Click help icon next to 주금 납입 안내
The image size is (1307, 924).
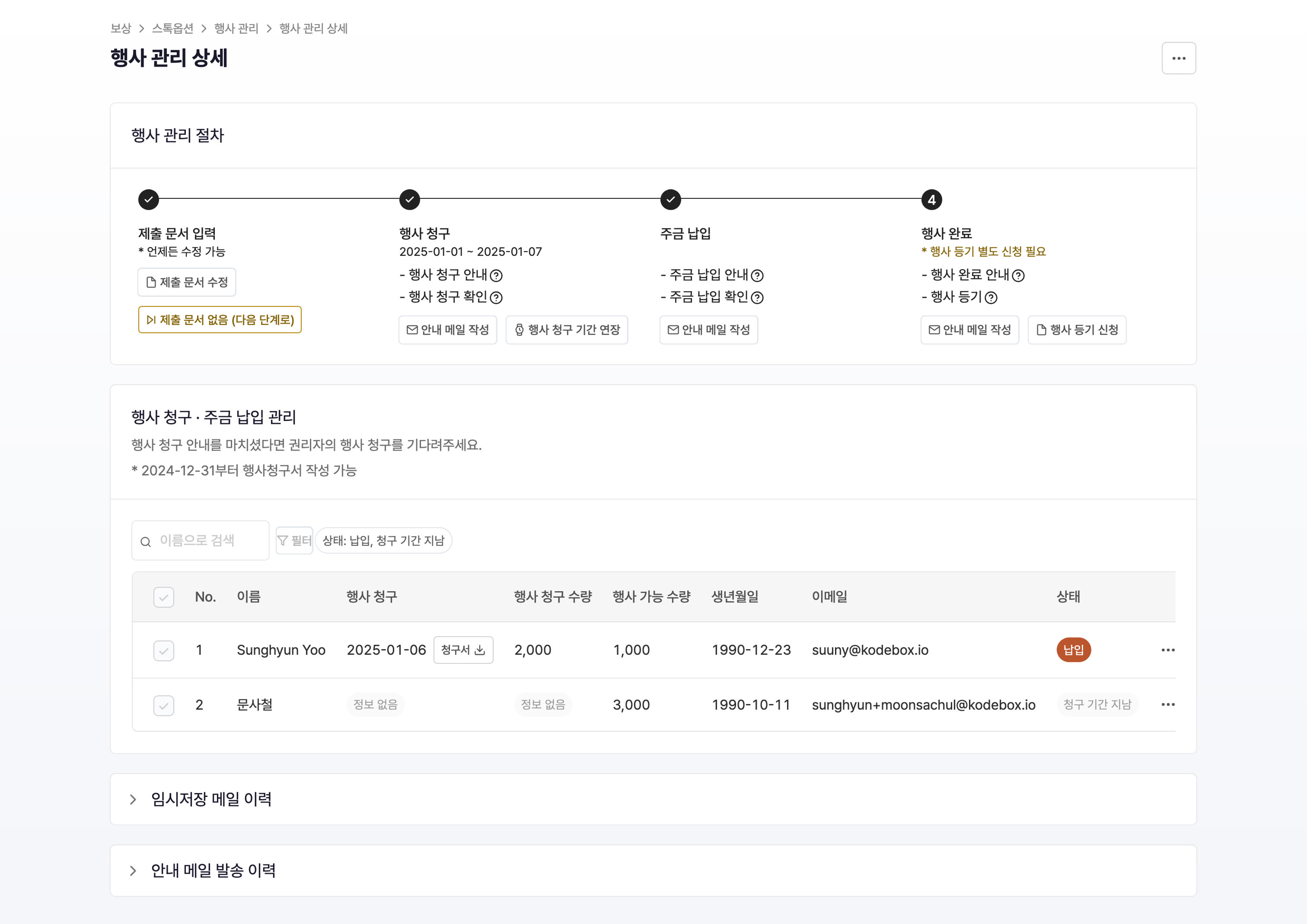point(757,276)
